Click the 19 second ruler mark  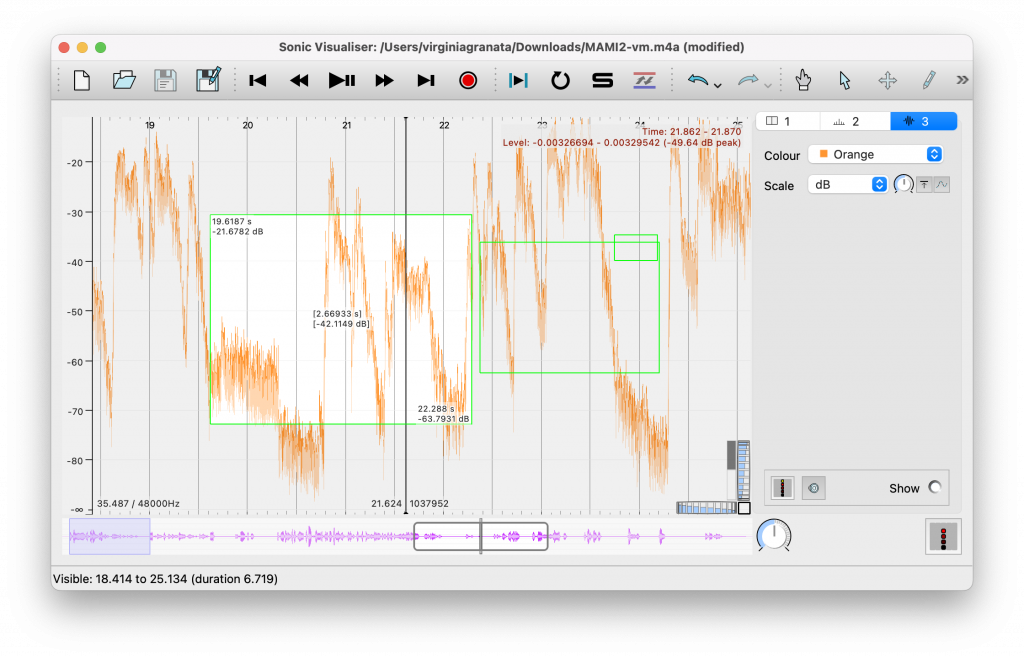150,125
